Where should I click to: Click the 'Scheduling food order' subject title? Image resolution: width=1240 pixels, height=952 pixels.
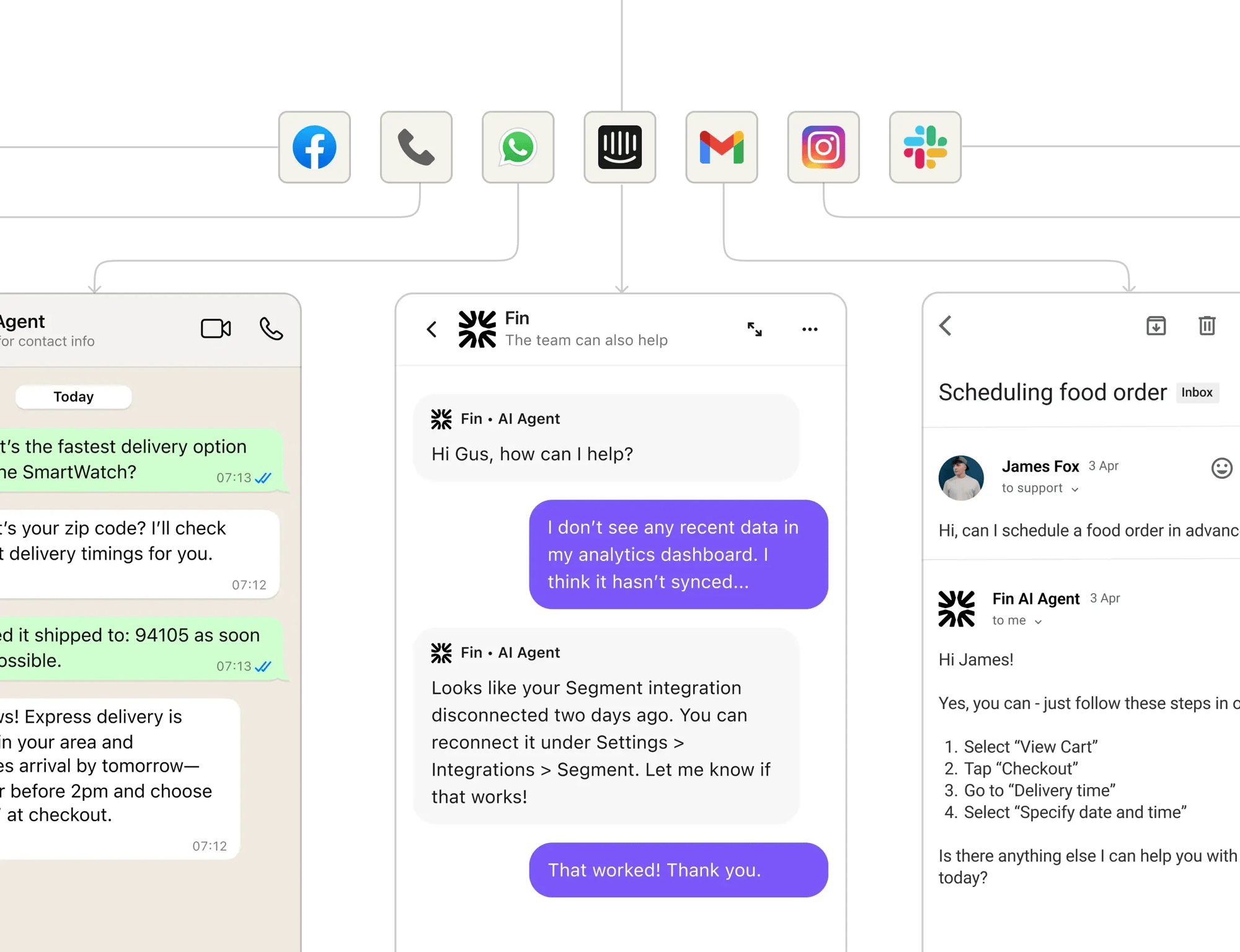[1052, 392]
